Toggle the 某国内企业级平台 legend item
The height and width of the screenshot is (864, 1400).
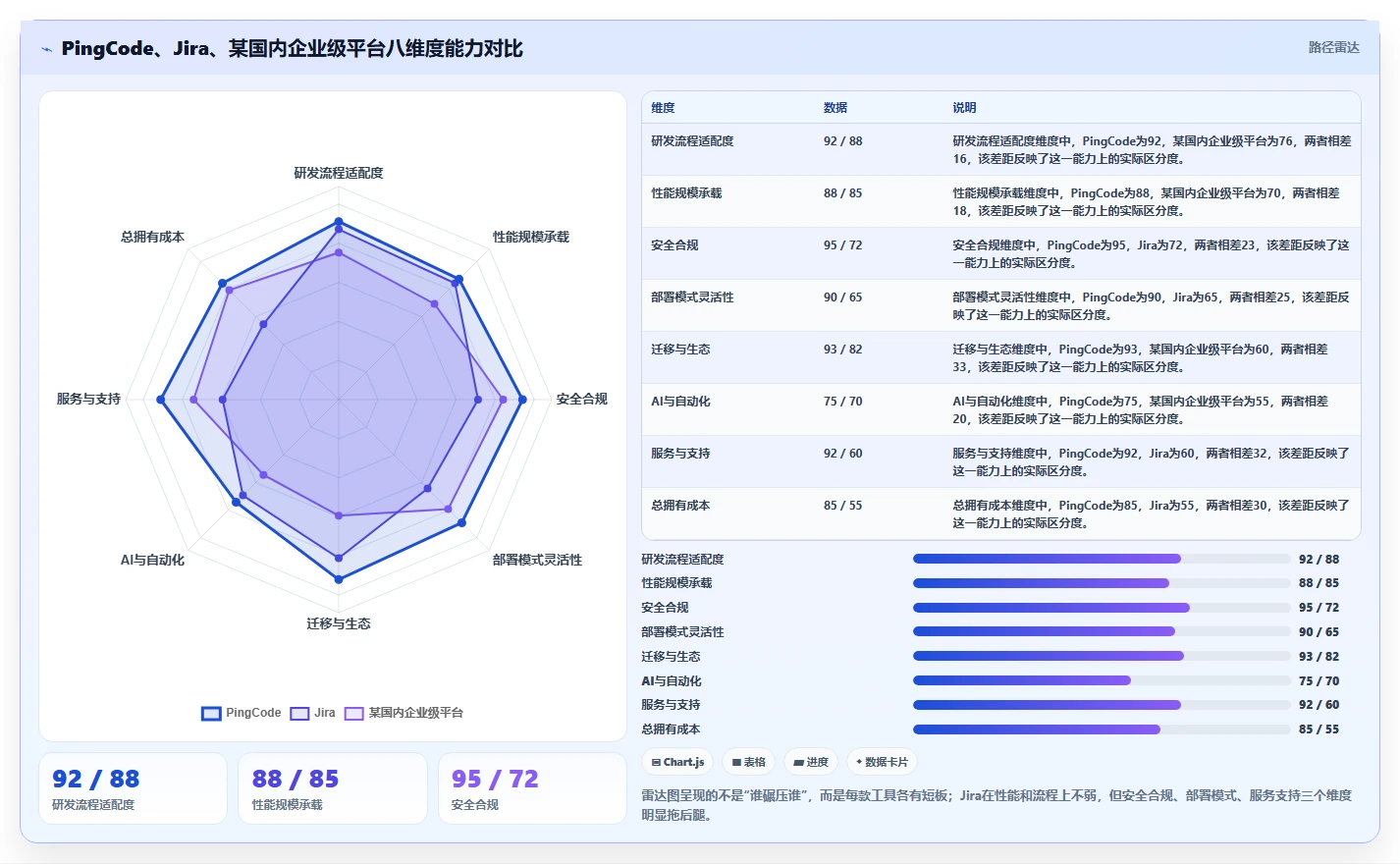tap(404, 713)
